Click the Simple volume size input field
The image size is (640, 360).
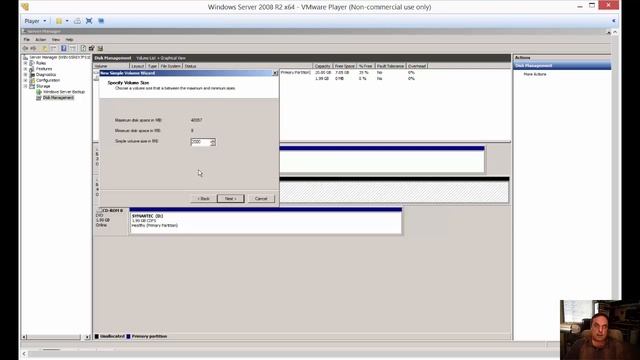point(200,142)
